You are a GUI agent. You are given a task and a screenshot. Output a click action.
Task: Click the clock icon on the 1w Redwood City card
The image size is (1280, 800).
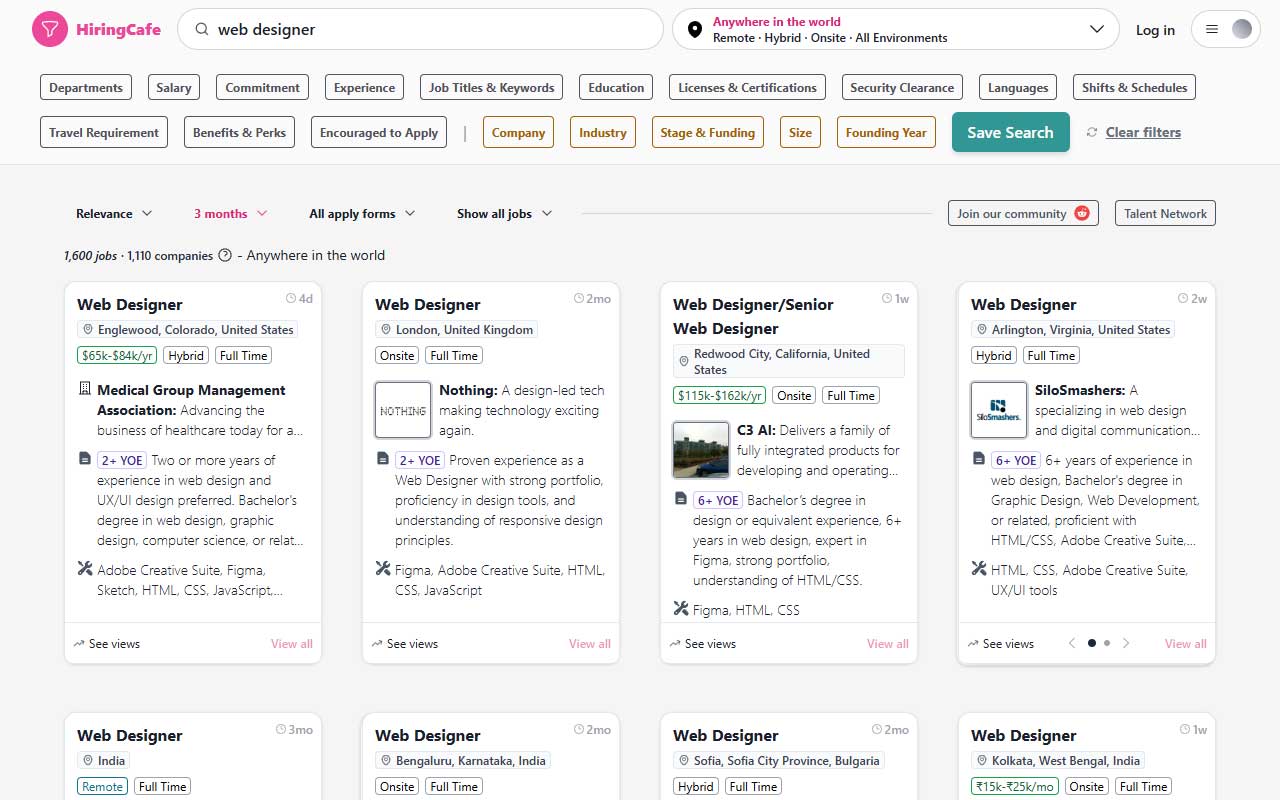point(887,298)
